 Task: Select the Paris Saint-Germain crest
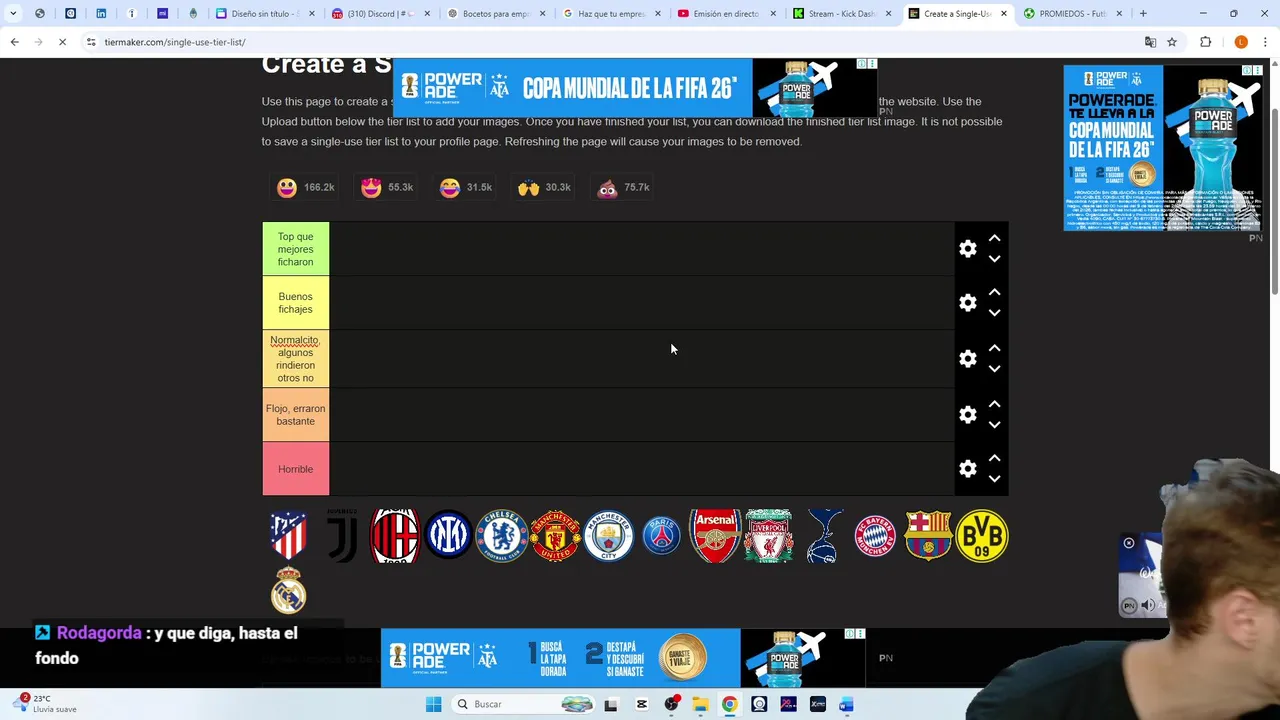pyautogui.click(x=662, y=536)
